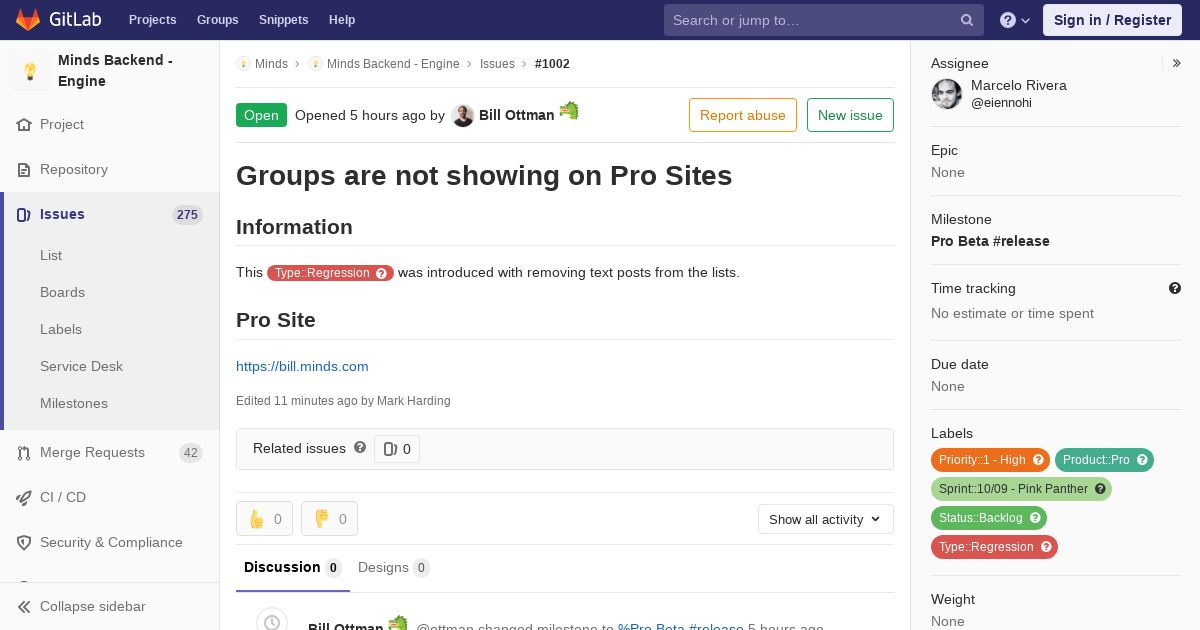Open Help in the top navigation
Screen dimensions: 1200x630
point(342,20)
